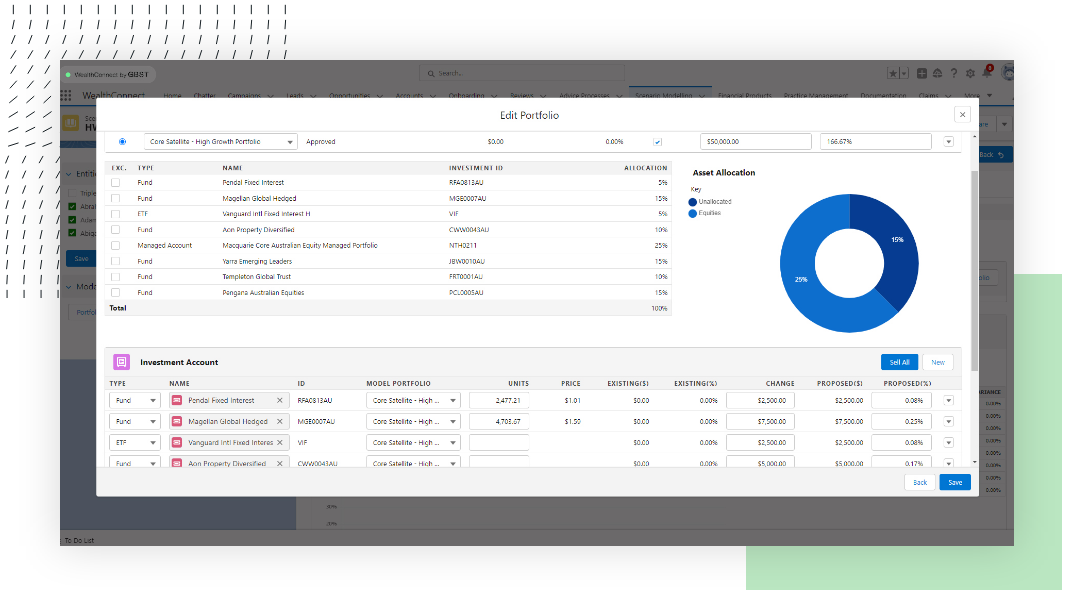Exclude Pendal Fixed Interest via checkbox
1074x606 pixels.
[115, 183]
